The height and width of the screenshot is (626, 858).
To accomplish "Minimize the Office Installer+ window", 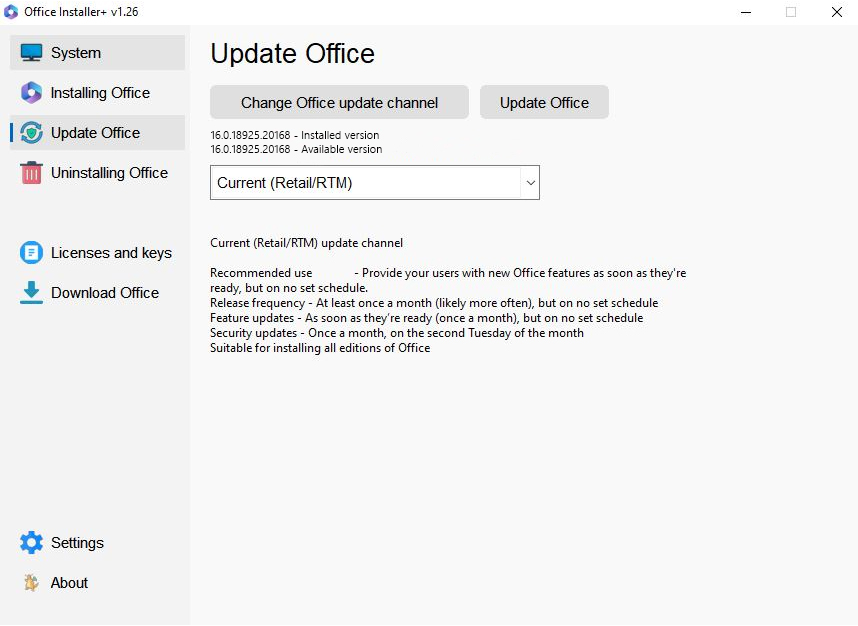I will (x=746, y=12).
